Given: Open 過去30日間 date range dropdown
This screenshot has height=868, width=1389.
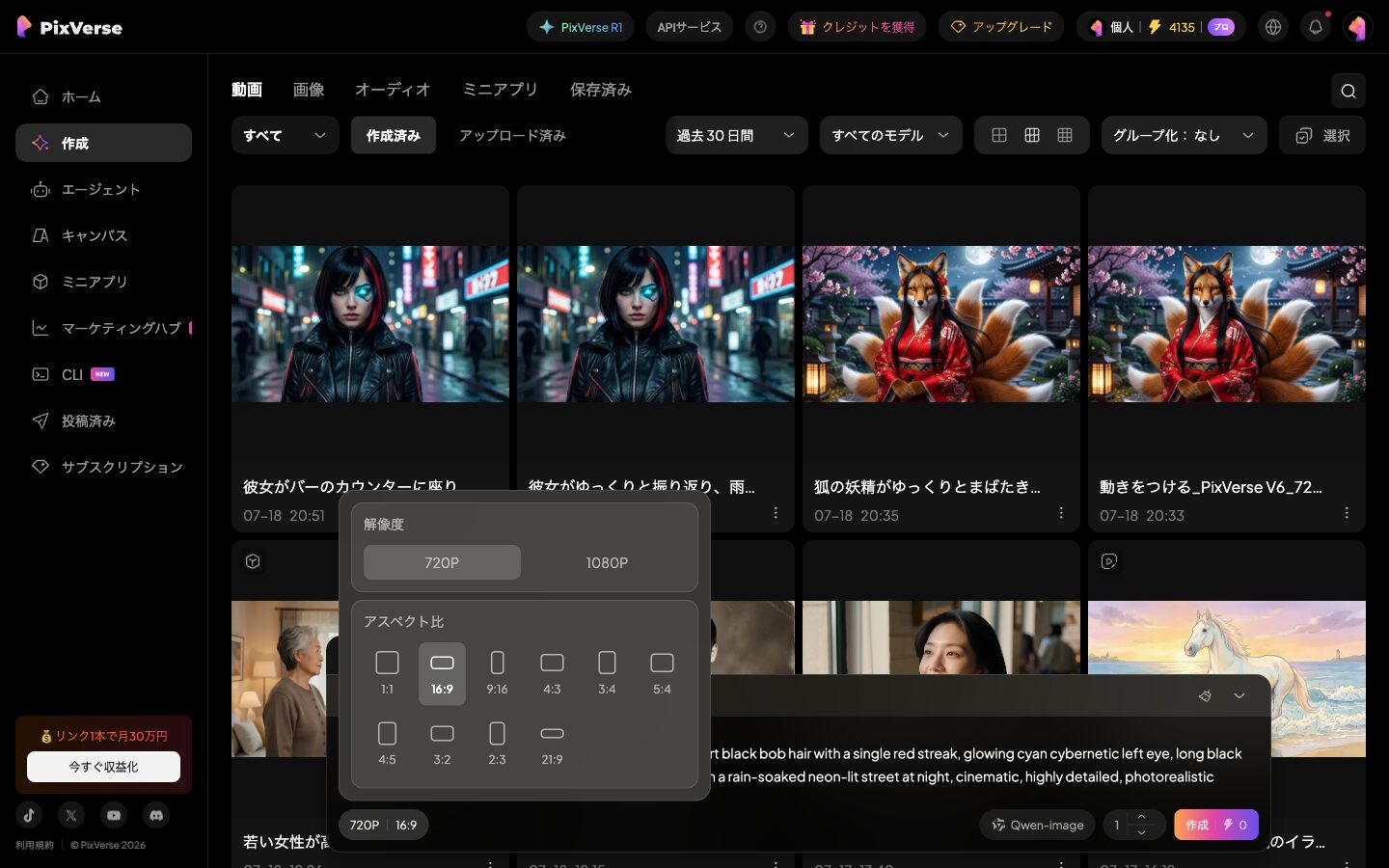Looking at the screenshot, I should (x=736, y=135).
